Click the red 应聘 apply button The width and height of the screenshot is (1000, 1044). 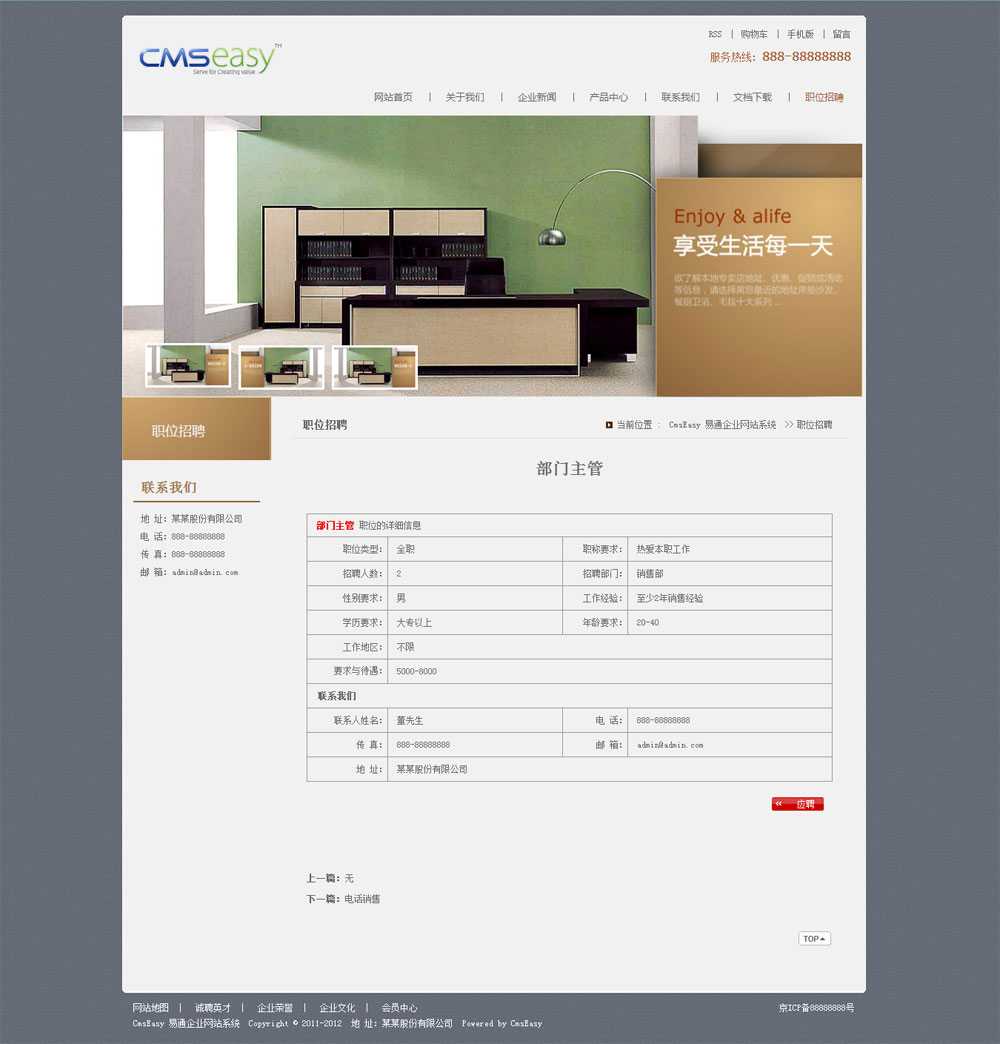pyautogui.click(x=797, y=804)
